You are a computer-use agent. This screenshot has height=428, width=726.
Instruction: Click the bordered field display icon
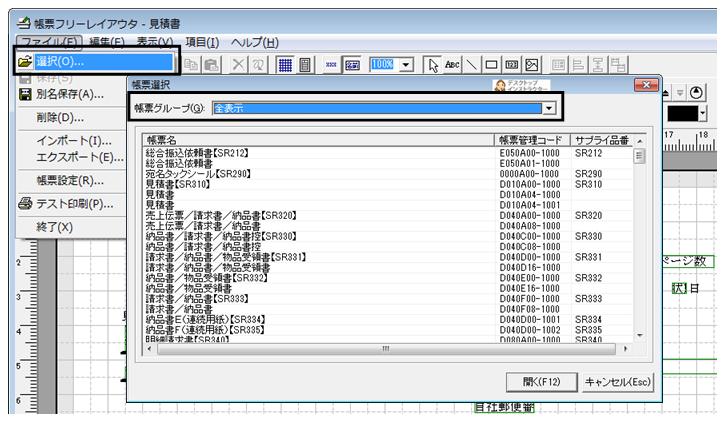352,65
